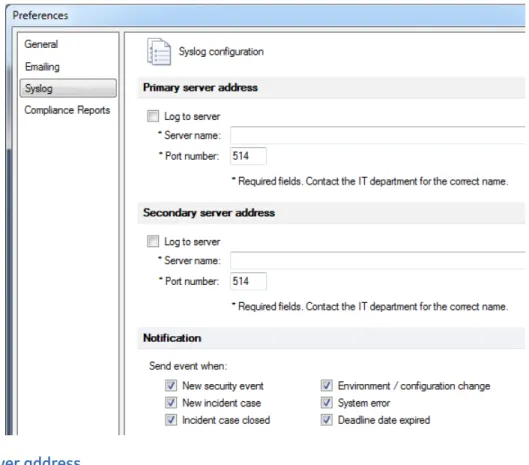The height and width of the screenshot is (465, 529).
Task: Click the primary Required fields note
Action: (x=370, y=181)
